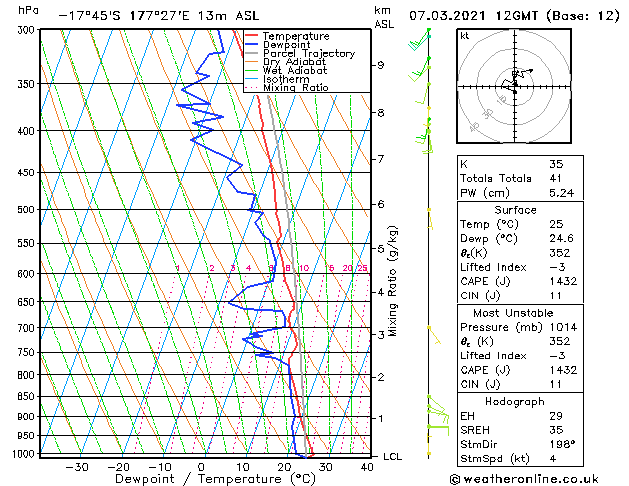Click the Totals Totals value 41
This screenshot has height=486, width=629.
555,178
